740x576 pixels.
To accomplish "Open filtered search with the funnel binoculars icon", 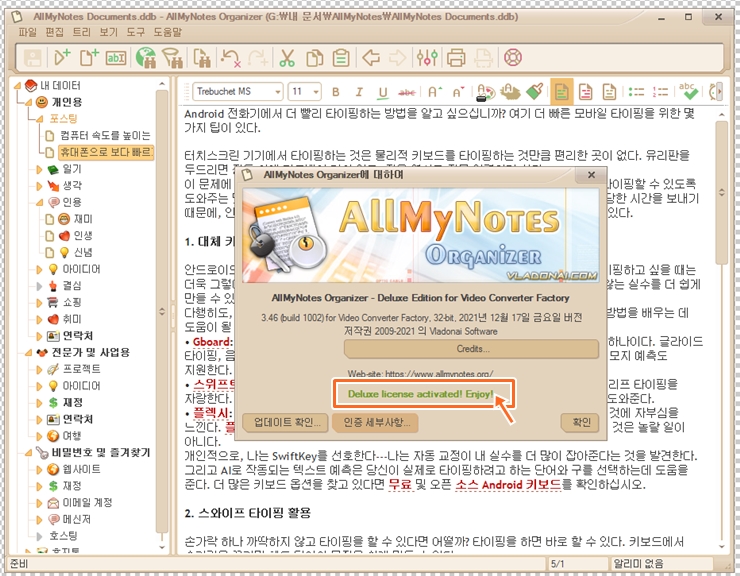I will 173,58.
